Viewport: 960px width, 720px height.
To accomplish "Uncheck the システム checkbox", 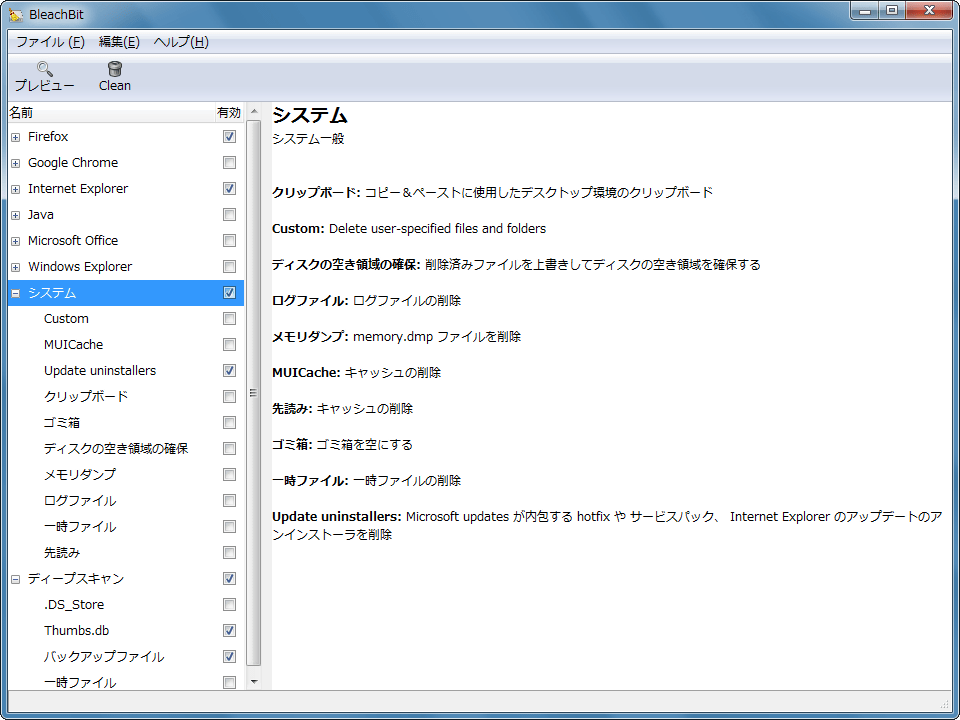I will pyautogui.click(x=230, y=293).
